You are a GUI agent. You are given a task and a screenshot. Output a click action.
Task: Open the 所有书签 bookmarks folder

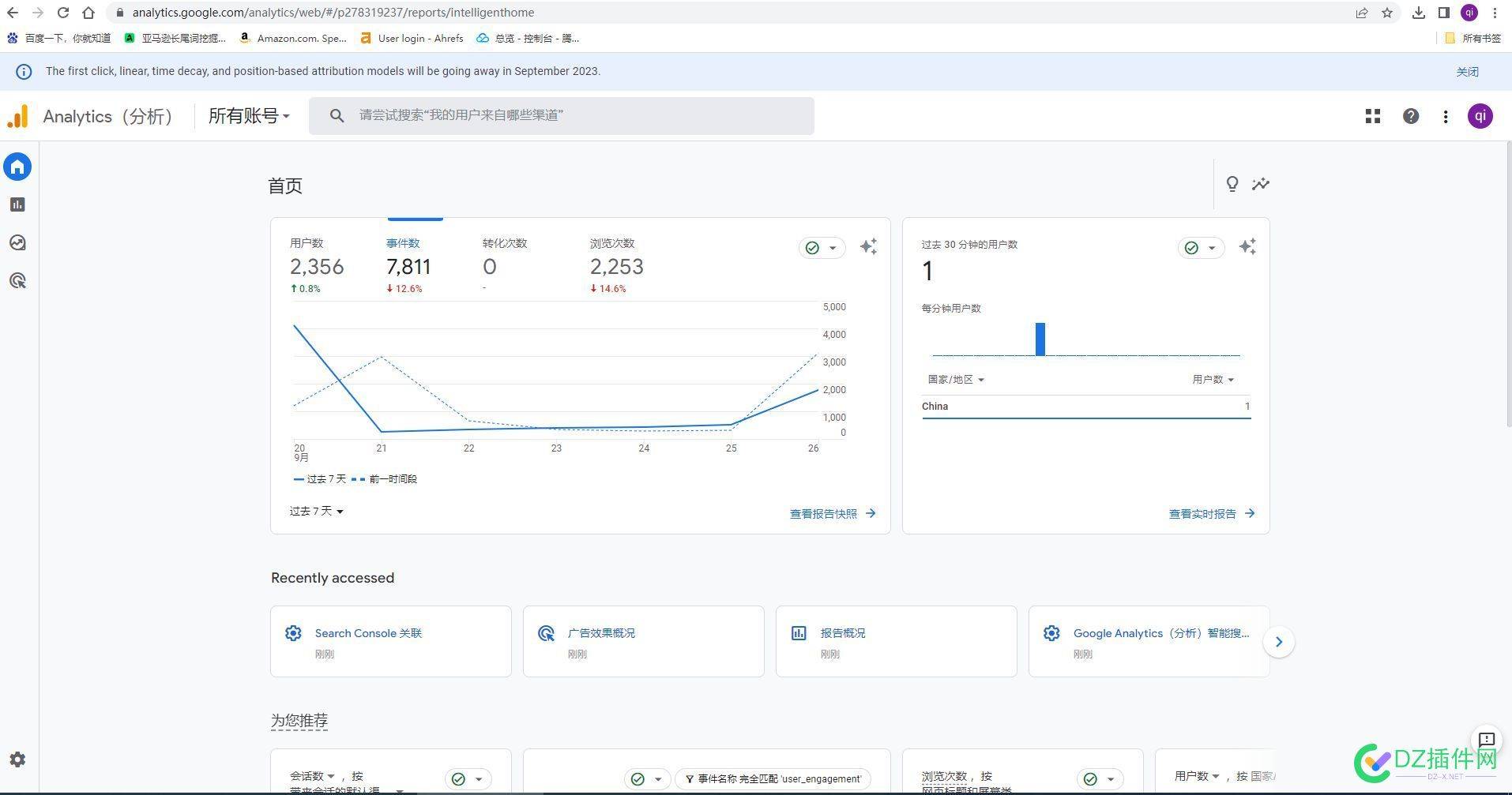pyautogui.click(x=1473, y=38)
